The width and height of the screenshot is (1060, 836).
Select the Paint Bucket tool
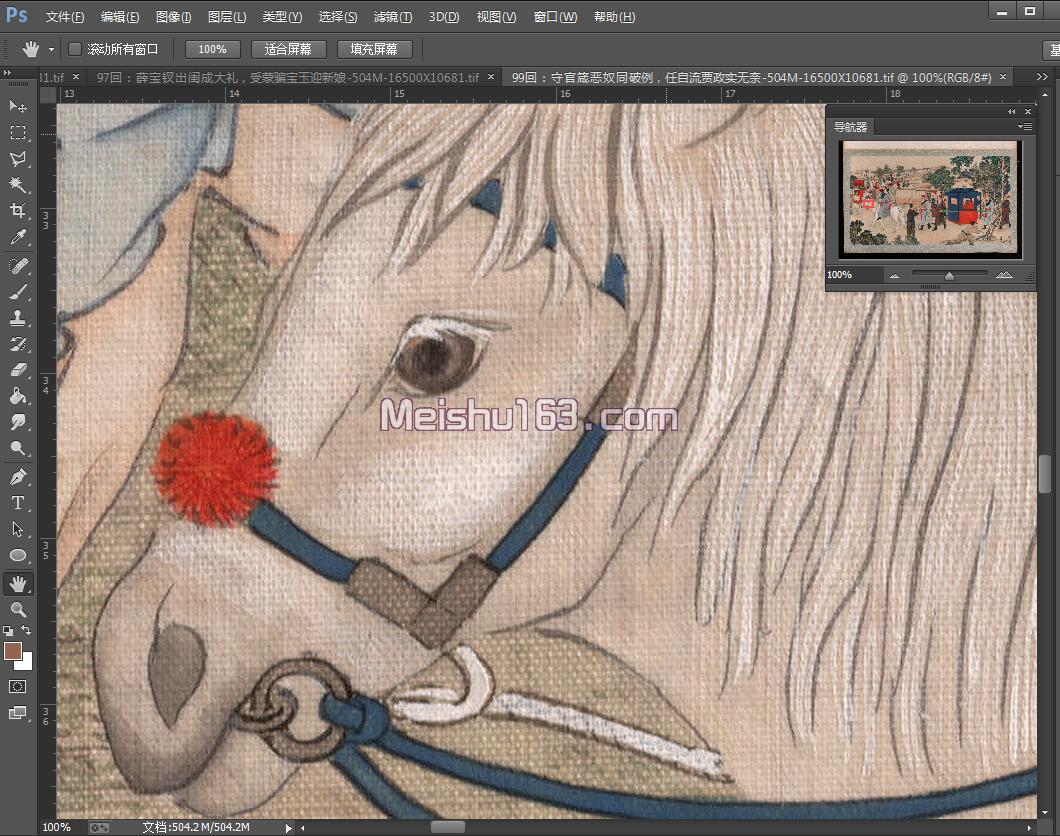pos(18,396)
